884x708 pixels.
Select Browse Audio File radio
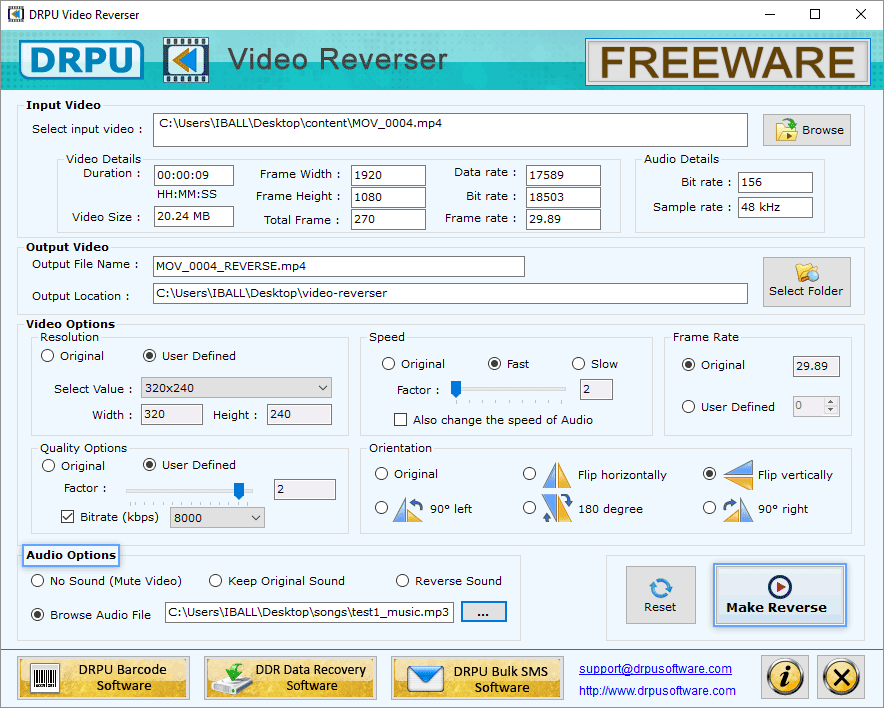click(37, 614)
